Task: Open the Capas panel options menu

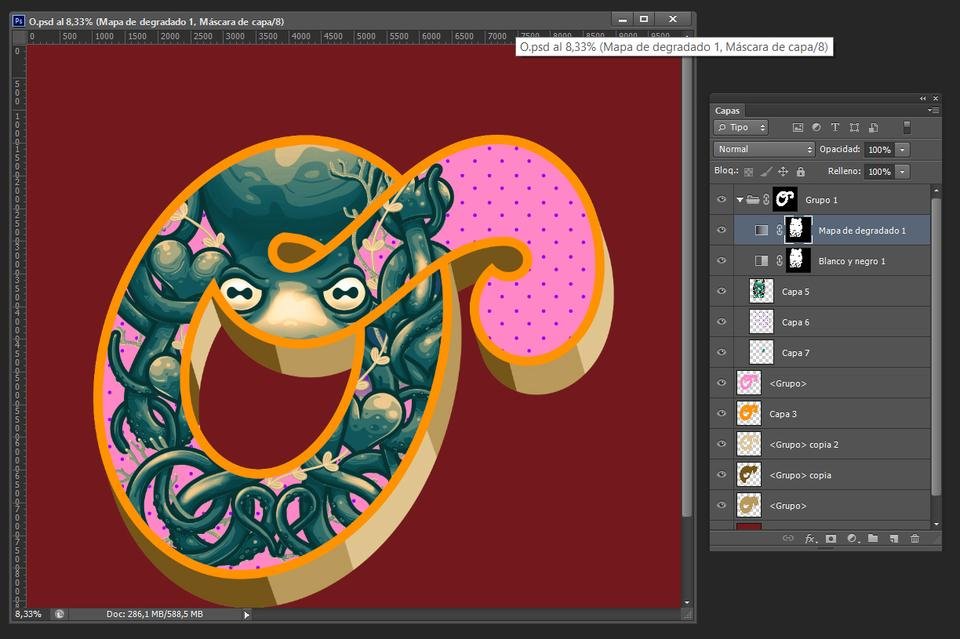Action: (x=933, y=111)
